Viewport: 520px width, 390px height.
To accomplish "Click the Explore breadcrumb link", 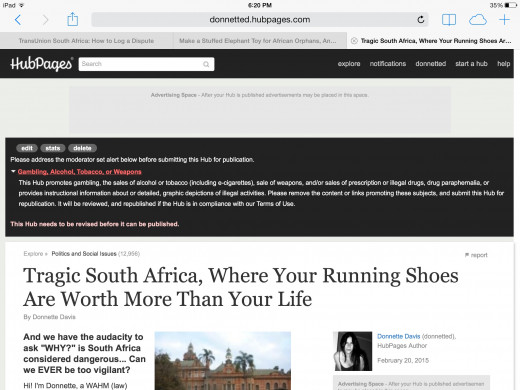I will coord(33,254).
